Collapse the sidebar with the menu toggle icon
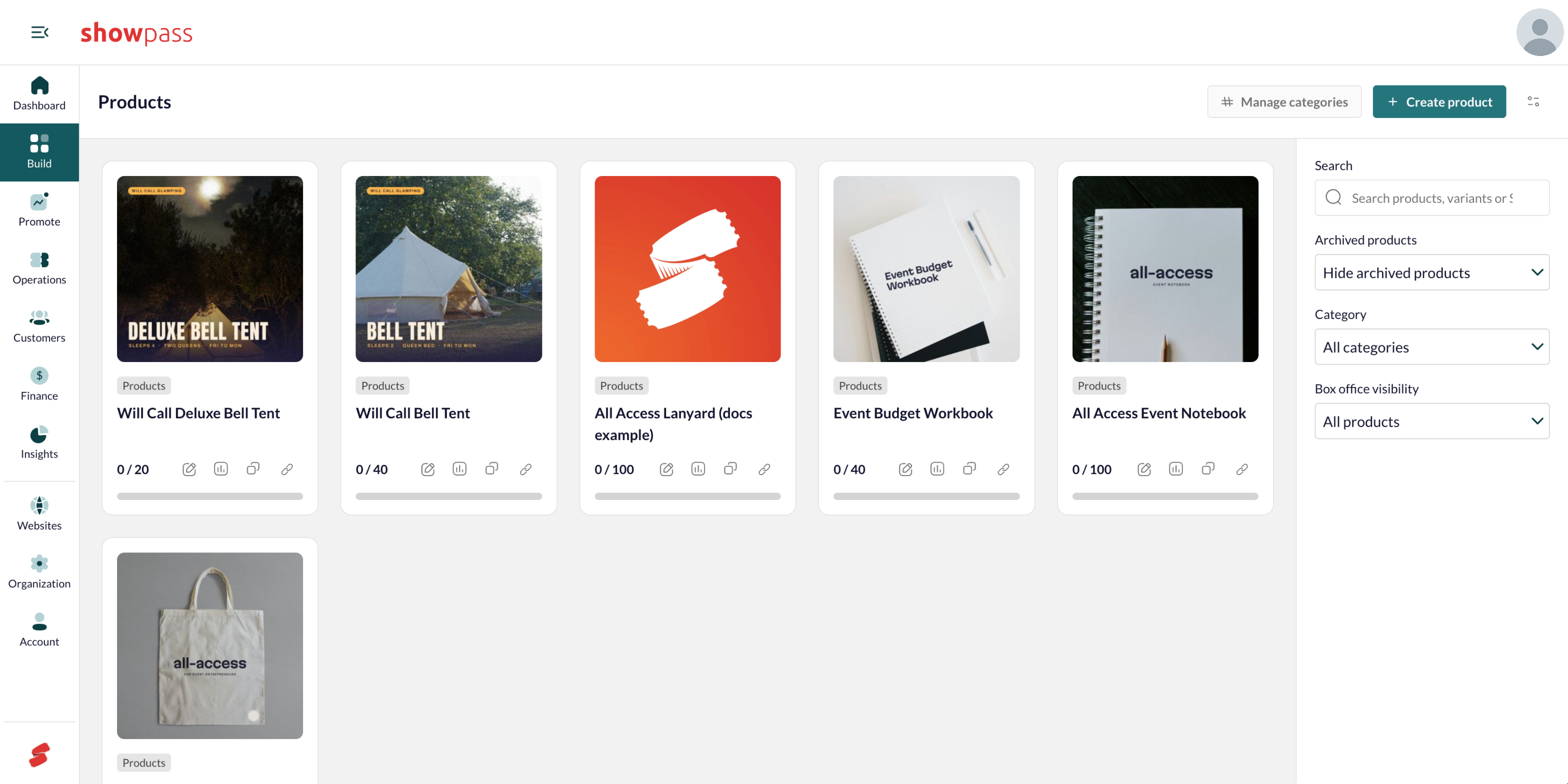The height and width of the screenshot is (784, 1568). pyautogui.click(x=39, y=32)
